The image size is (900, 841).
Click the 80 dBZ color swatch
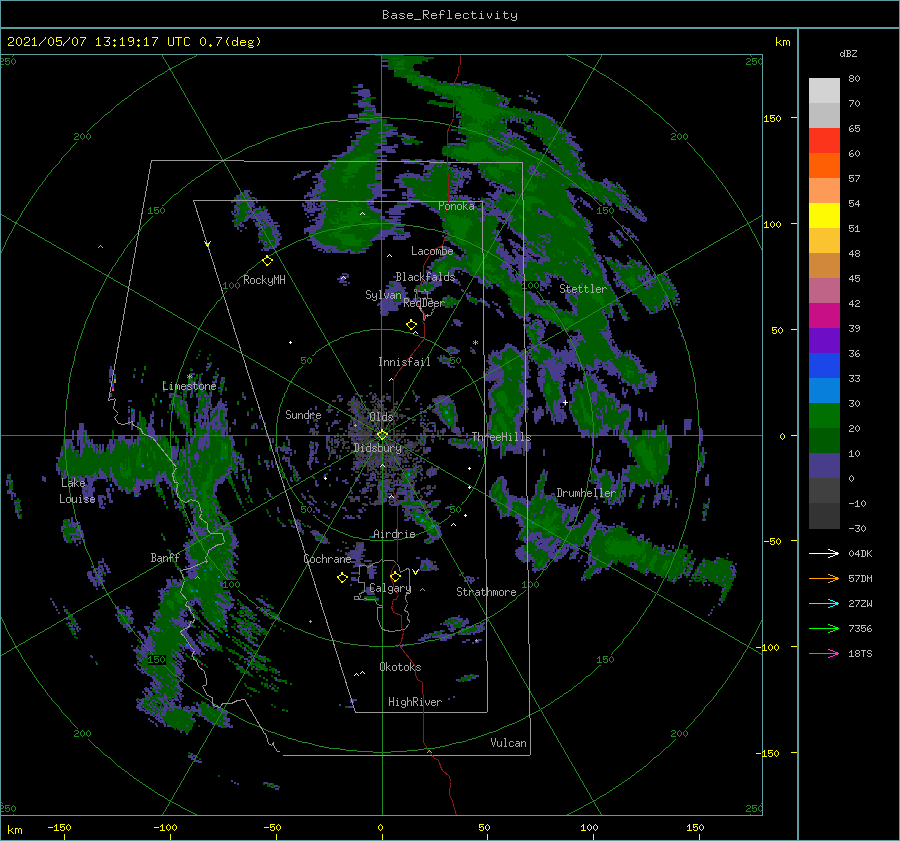(824, 90)
